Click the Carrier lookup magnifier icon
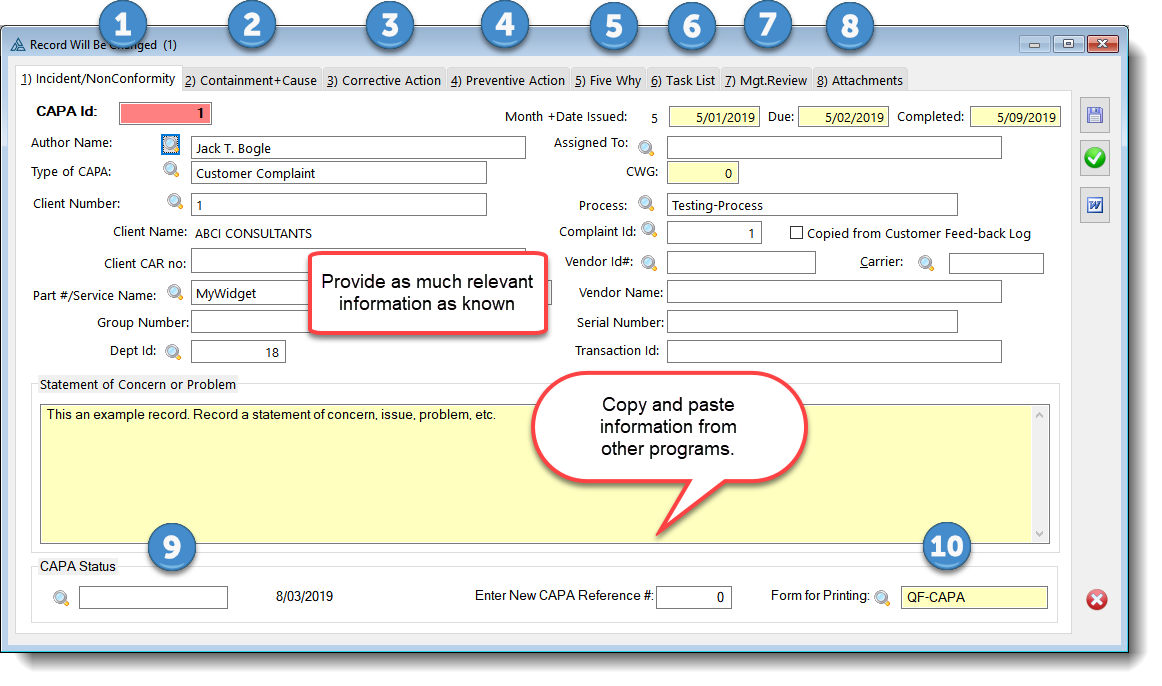The height and width of the screenshot is (686, 1162). pyautogui.click(x=927, y=263)
